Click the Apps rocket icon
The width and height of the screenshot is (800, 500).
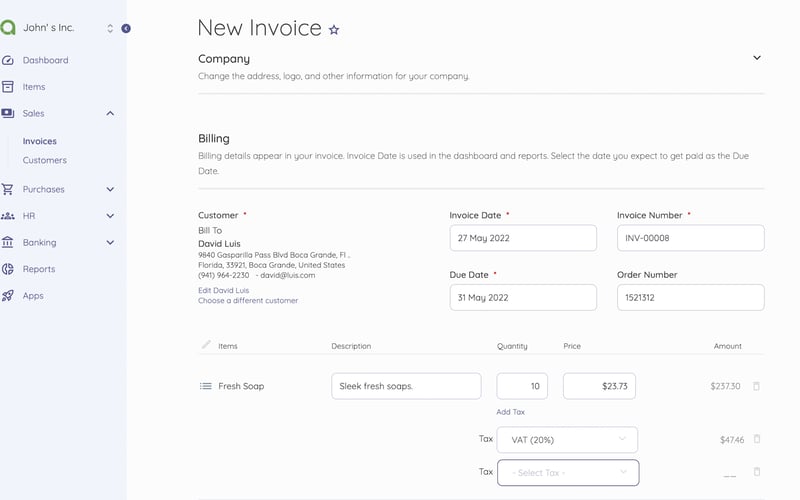pyautogui.click(x=8, y=295)
